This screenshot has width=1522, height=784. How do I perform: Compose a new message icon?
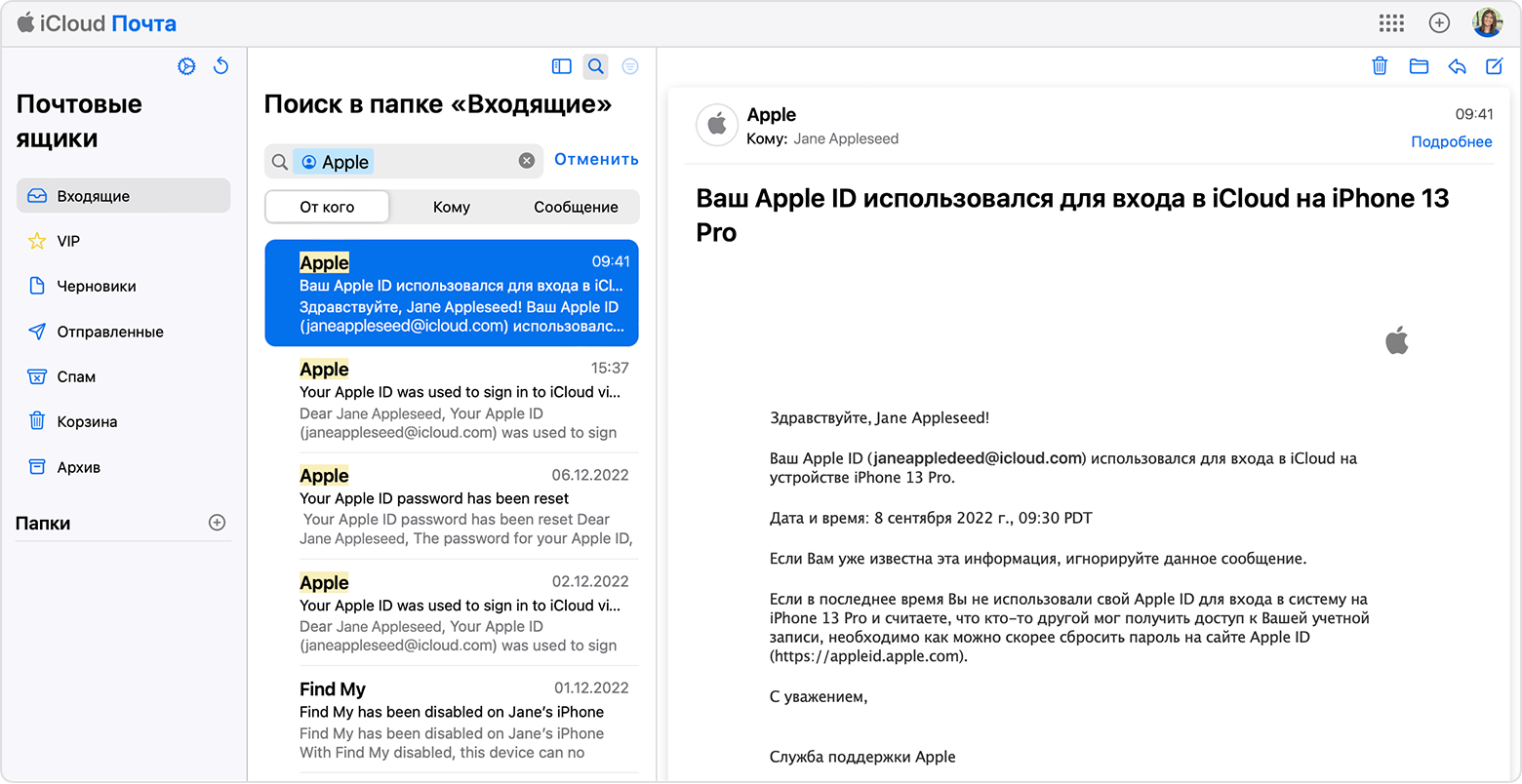[1494, 66]
